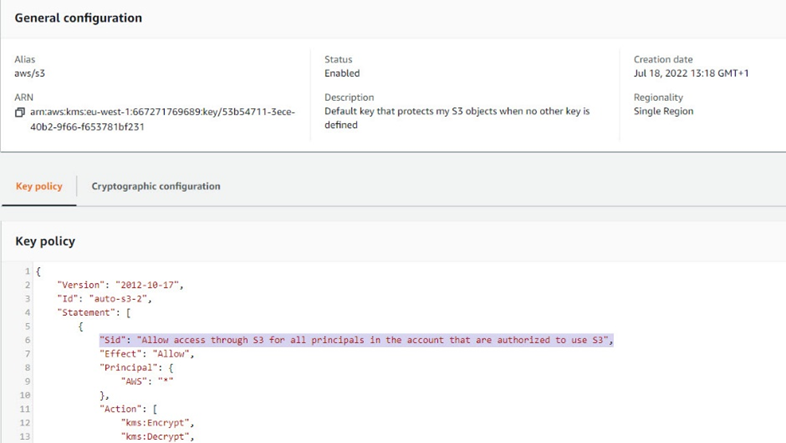This screenshot has height=443, width=786.
Task: Place cursor on the "Id": "auto-s3-2" line
Action: [119, 299]
